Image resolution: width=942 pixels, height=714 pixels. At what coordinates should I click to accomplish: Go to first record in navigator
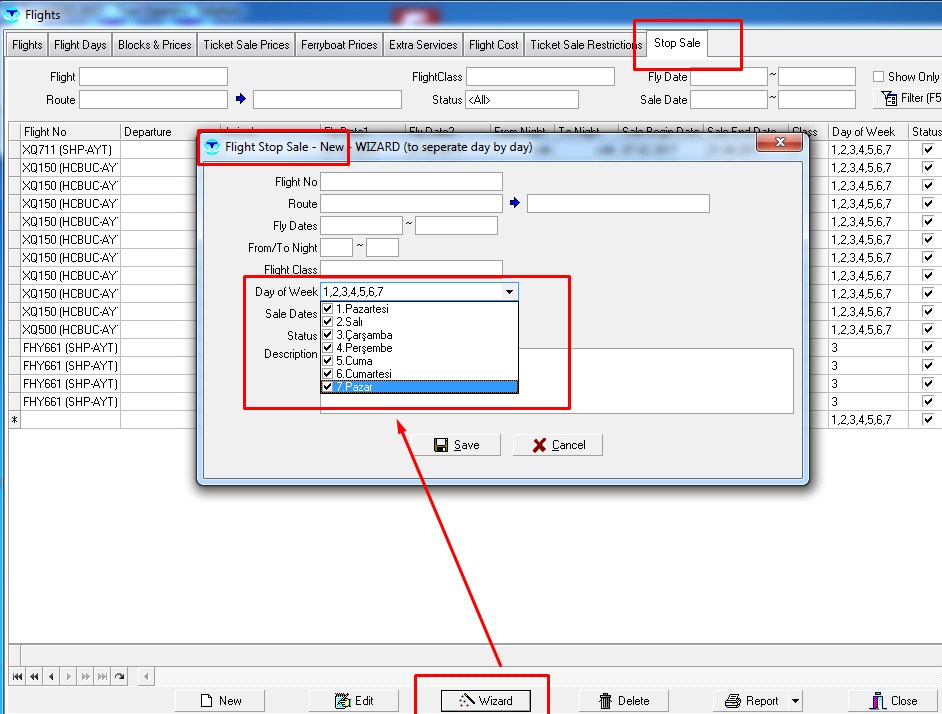17,677
